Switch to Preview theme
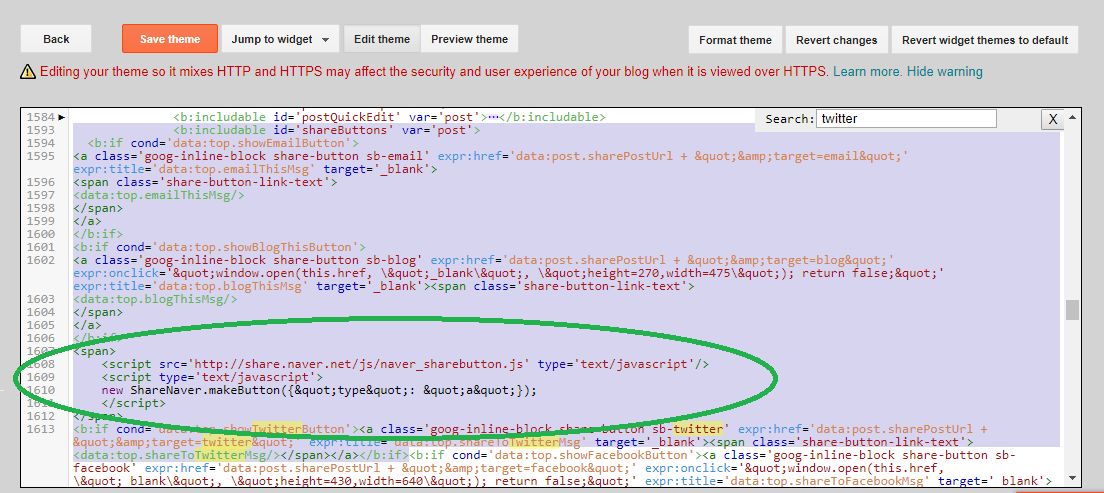Viewport: 1104px width, 493px height. (x=469, y=39)
